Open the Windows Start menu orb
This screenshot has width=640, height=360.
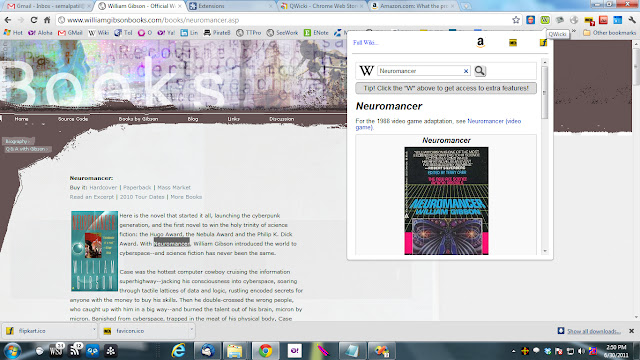coord(12,351)
